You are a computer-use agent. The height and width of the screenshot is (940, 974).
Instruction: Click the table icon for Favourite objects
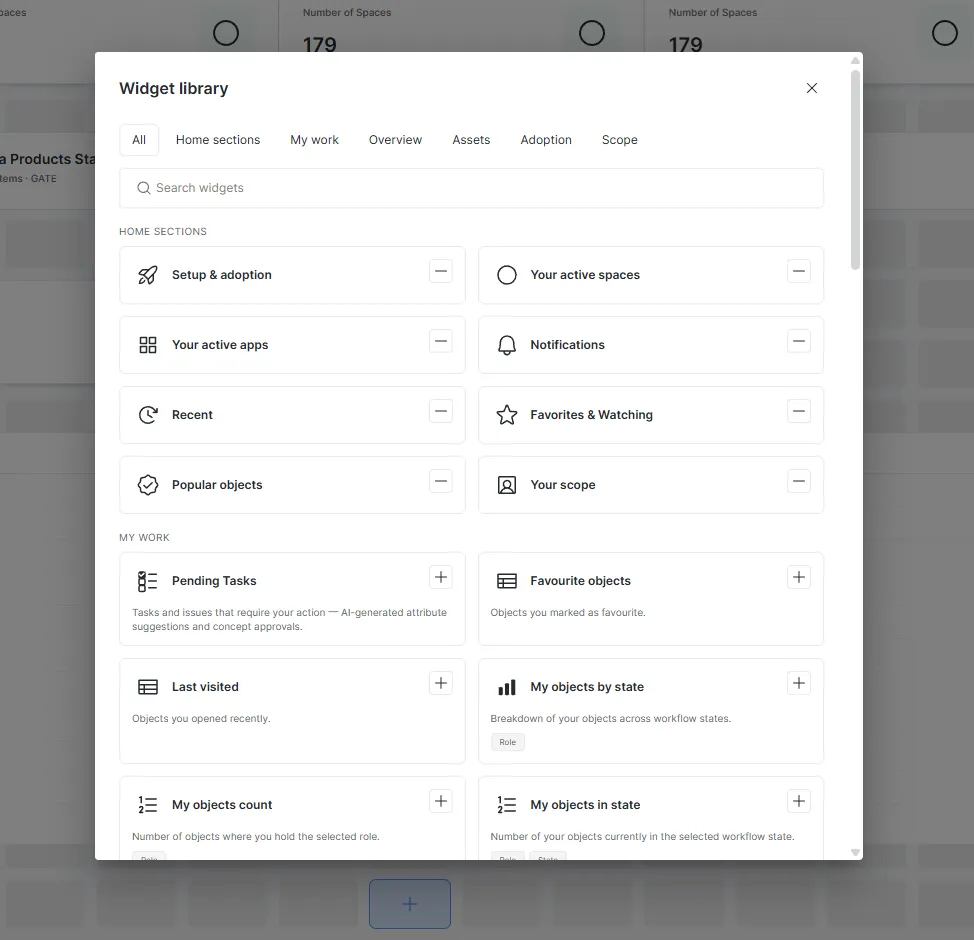507,581
